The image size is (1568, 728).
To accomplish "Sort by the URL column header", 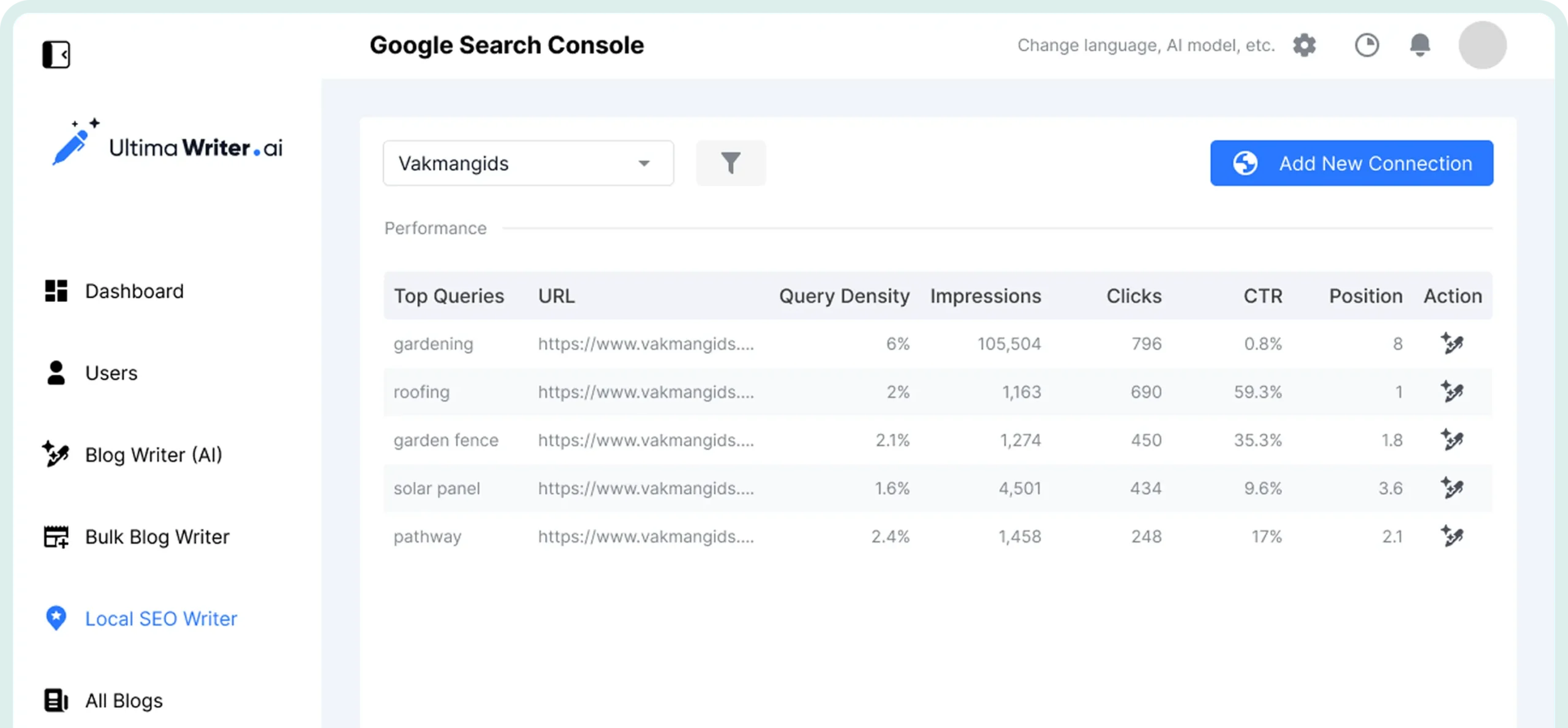I will click(x=556, y=296).
